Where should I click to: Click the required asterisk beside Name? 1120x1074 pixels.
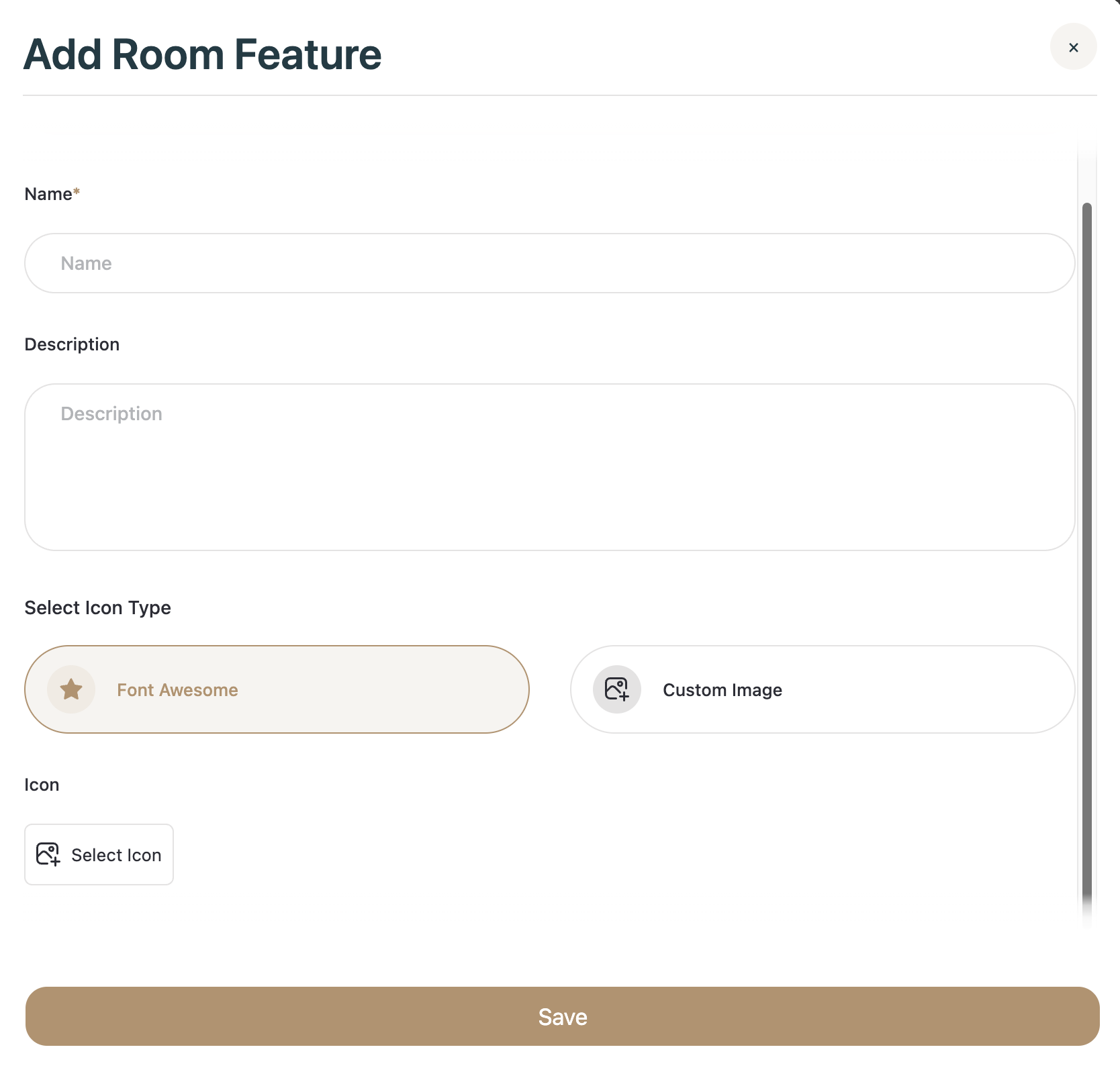[77, 192]
